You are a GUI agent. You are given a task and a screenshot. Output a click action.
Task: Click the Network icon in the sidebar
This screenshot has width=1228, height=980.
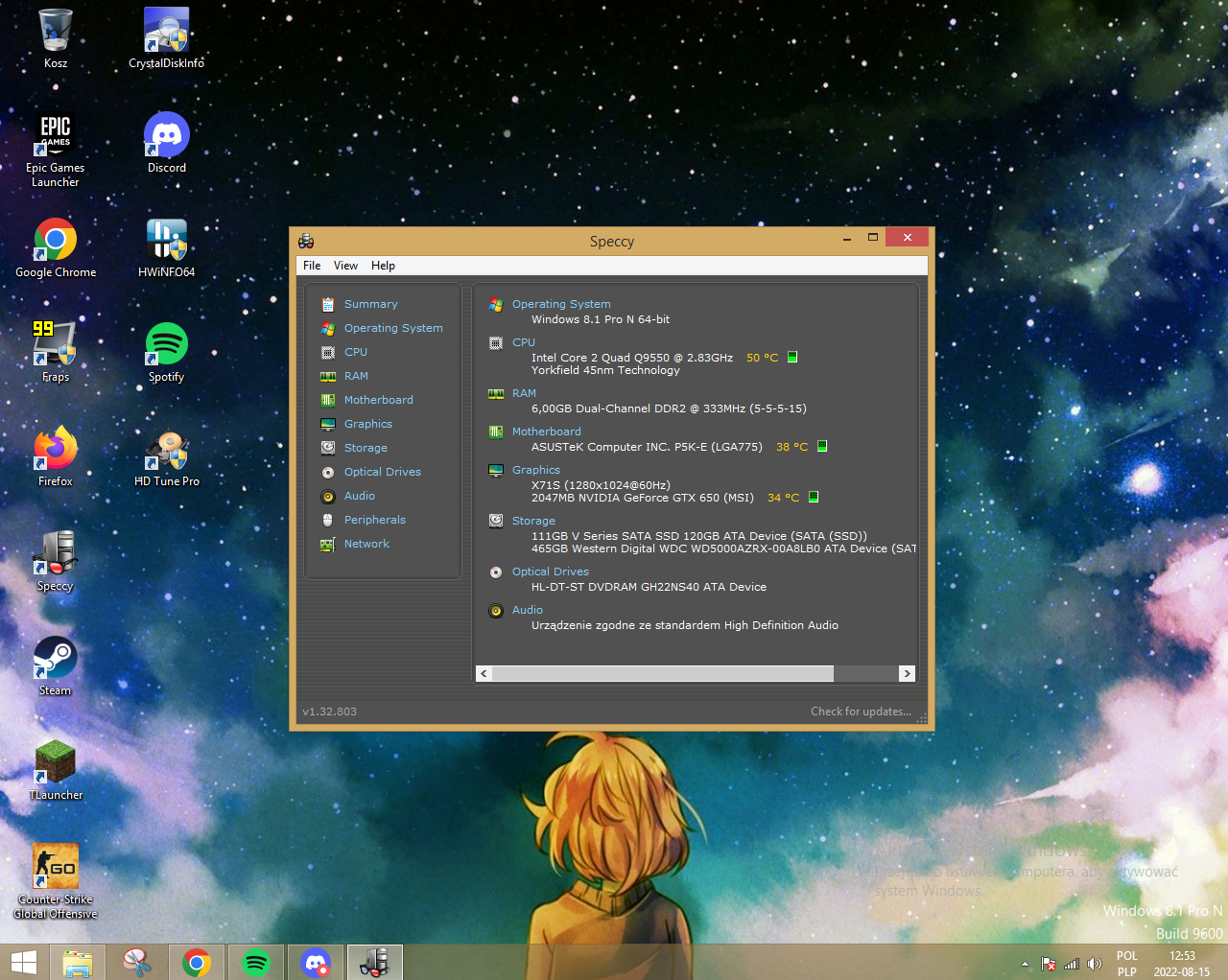(328, 544)
